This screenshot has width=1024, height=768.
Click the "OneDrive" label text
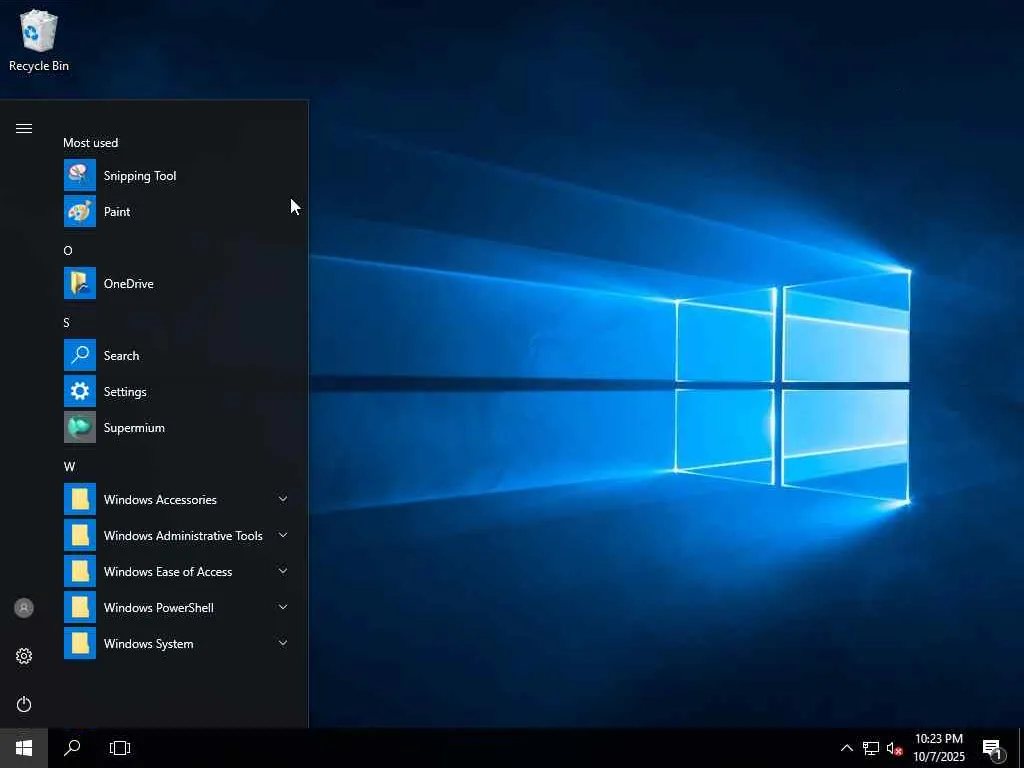point(129,283)
